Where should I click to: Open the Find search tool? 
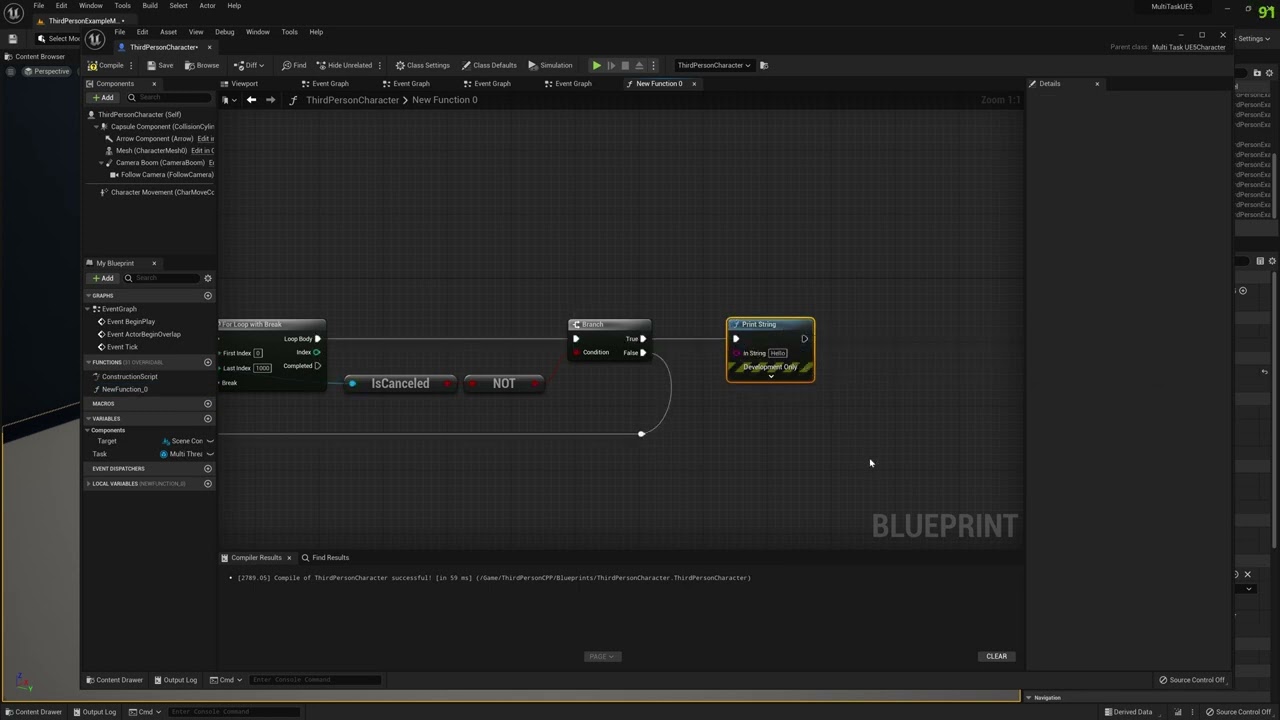point(294,65)
